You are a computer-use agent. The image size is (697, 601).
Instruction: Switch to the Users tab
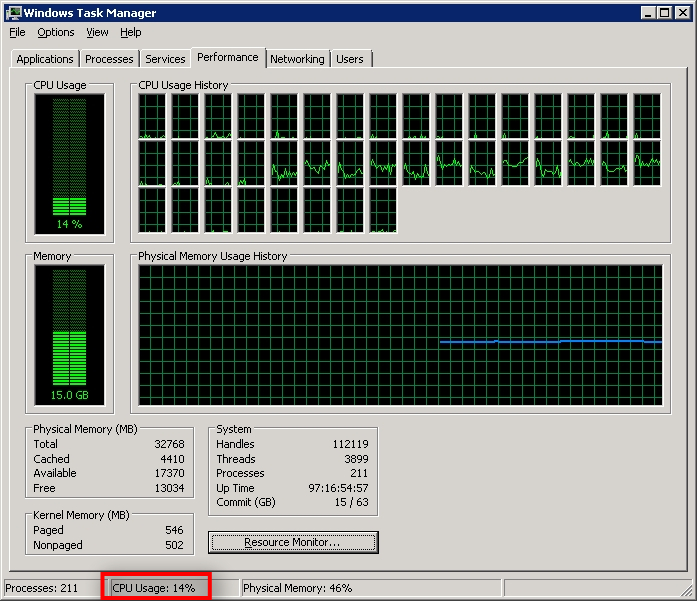click(x=350, y=59)
